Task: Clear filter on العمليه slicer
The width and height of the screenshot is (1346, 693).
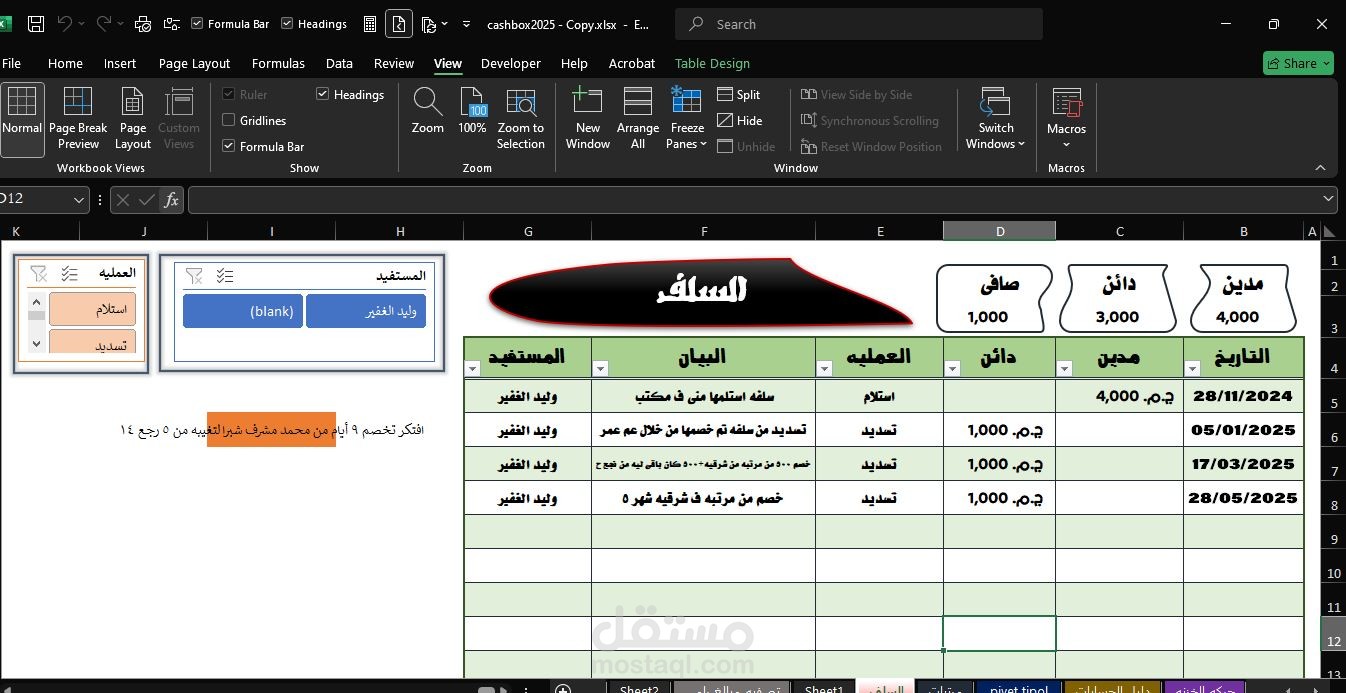Action: click(x=39, y=273)
